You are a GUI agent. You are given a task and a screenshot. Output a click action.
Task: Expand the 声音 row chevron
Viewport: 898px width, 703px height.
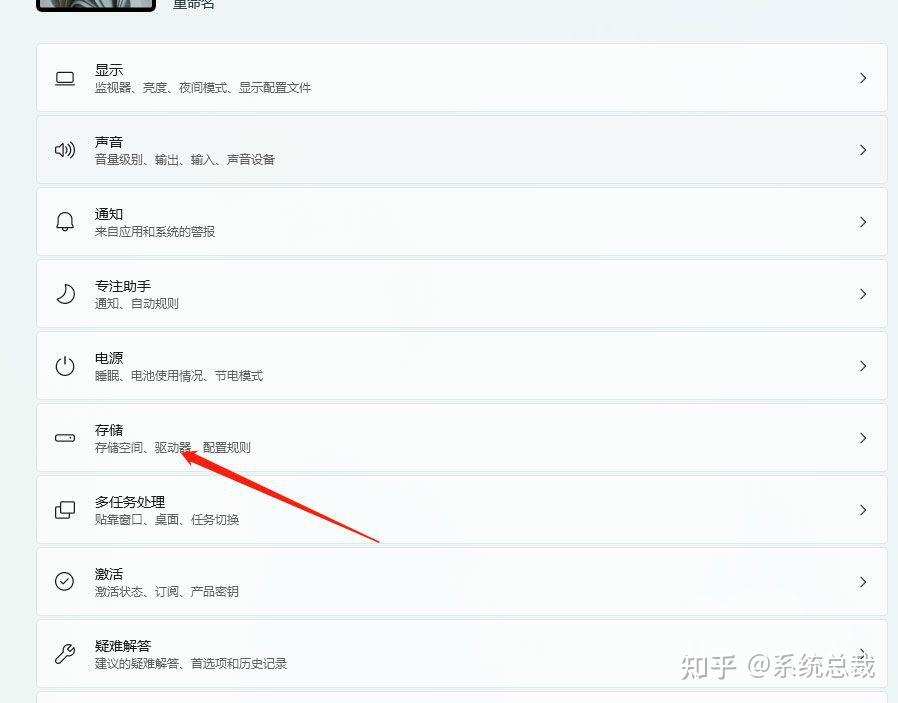pos(862,150)
